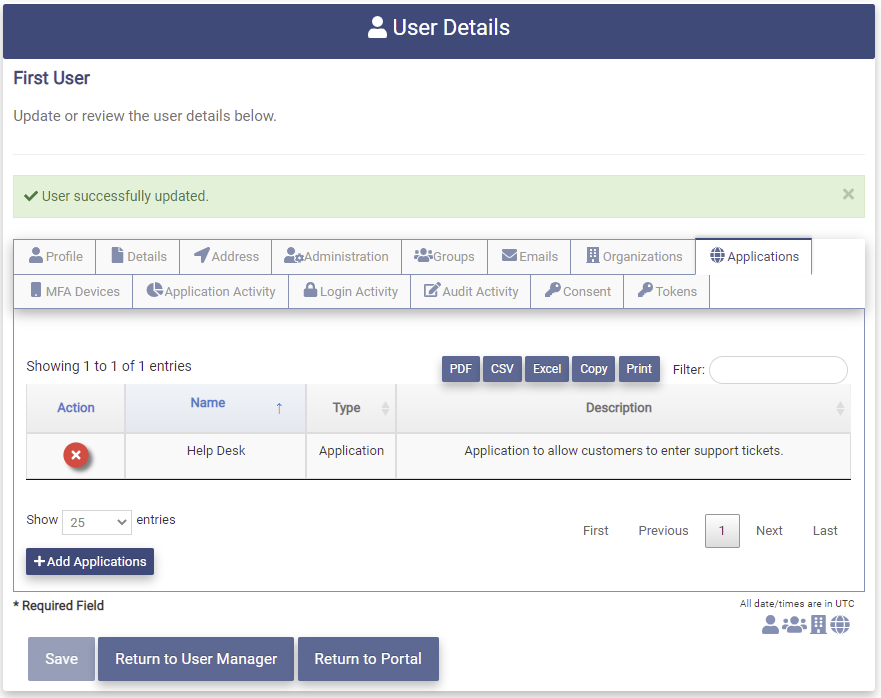Select page 1 in pagination

[722, 531]
